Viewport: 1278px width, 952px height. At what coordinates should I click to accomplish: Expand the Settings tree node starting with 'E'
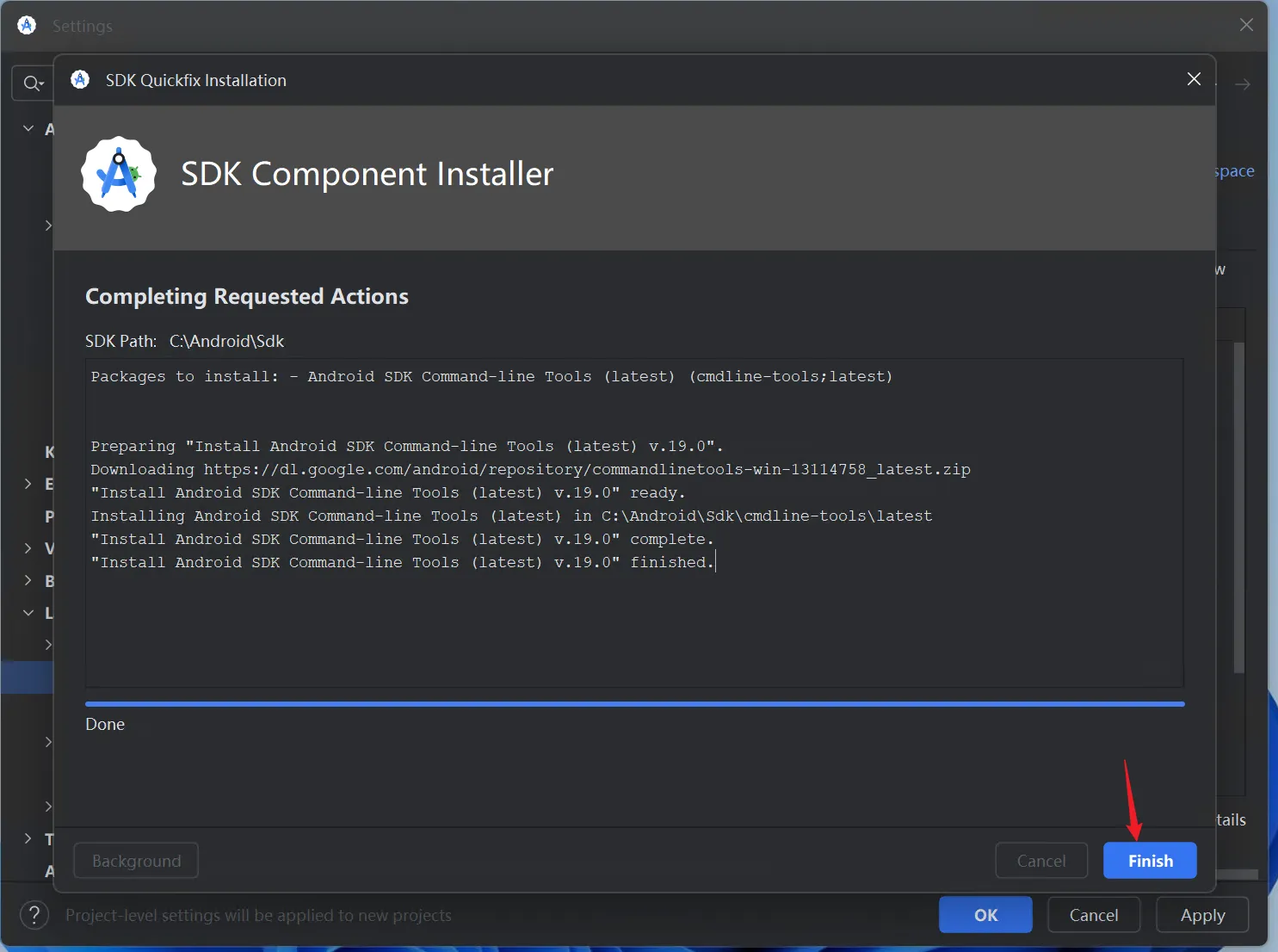tap(28, 484)
